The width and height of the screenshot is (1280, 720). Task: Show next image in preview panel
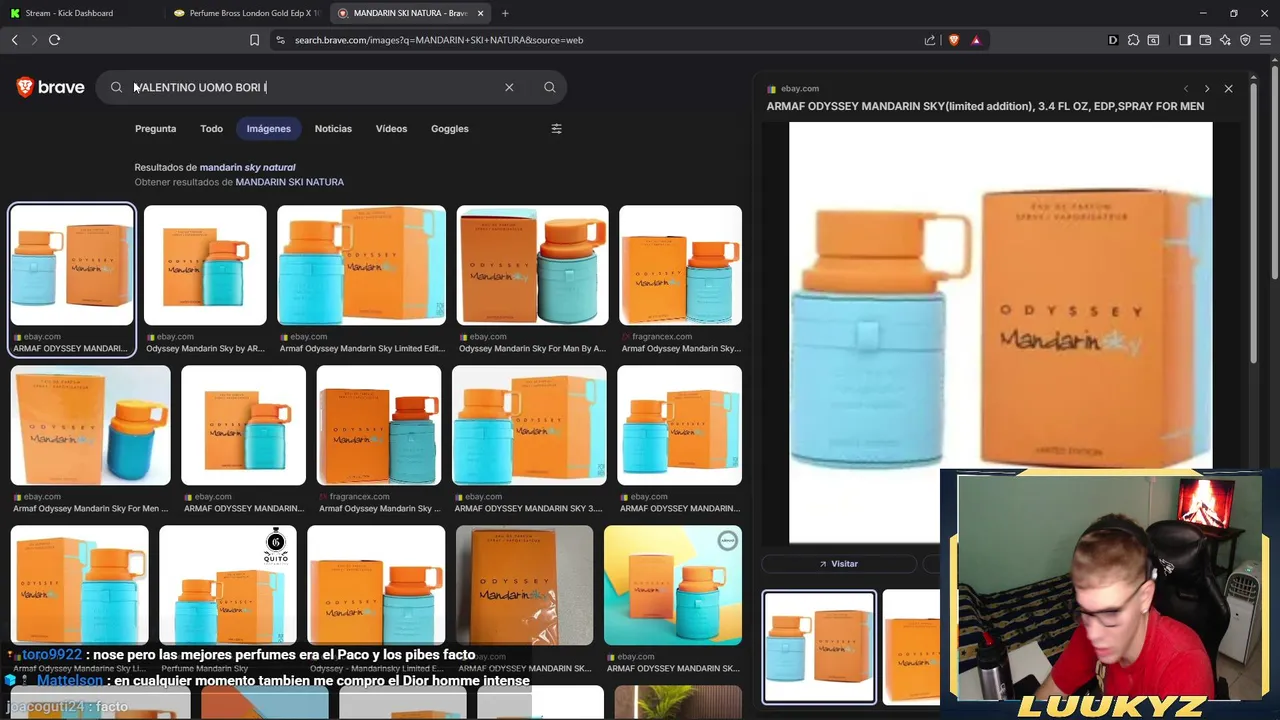pos(1207,89)
